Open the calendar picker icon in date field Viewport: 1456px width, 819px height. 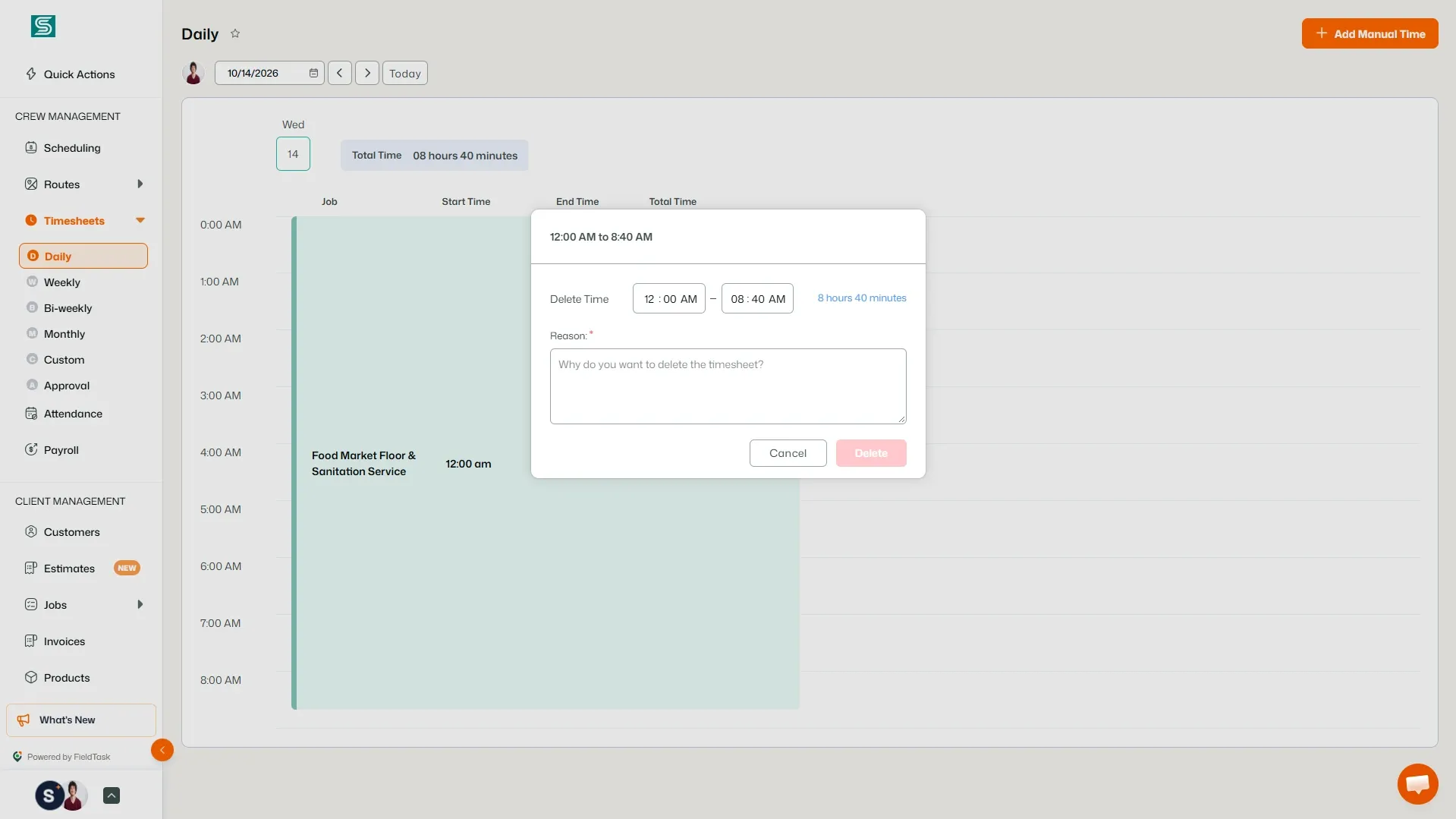click(x=313, y=73)
